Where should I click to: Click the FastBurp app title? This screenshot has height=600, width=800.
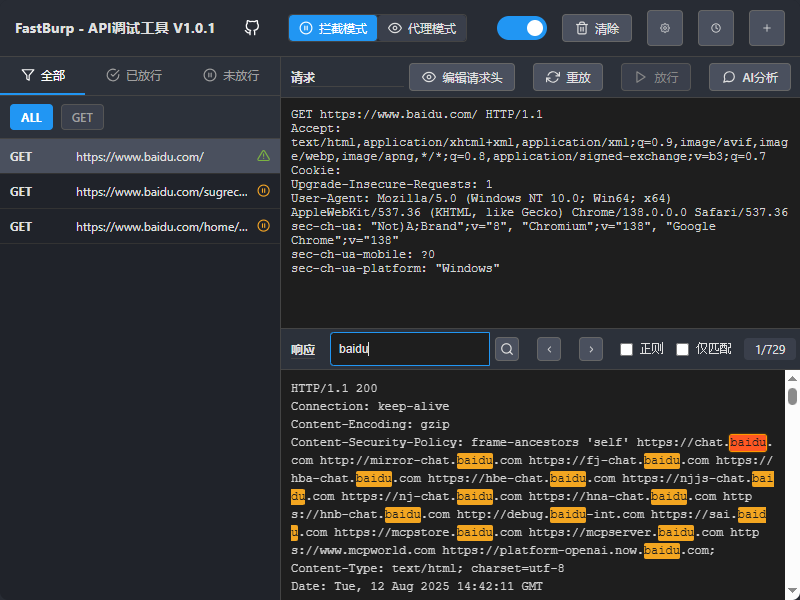click(x=115, y=28)
